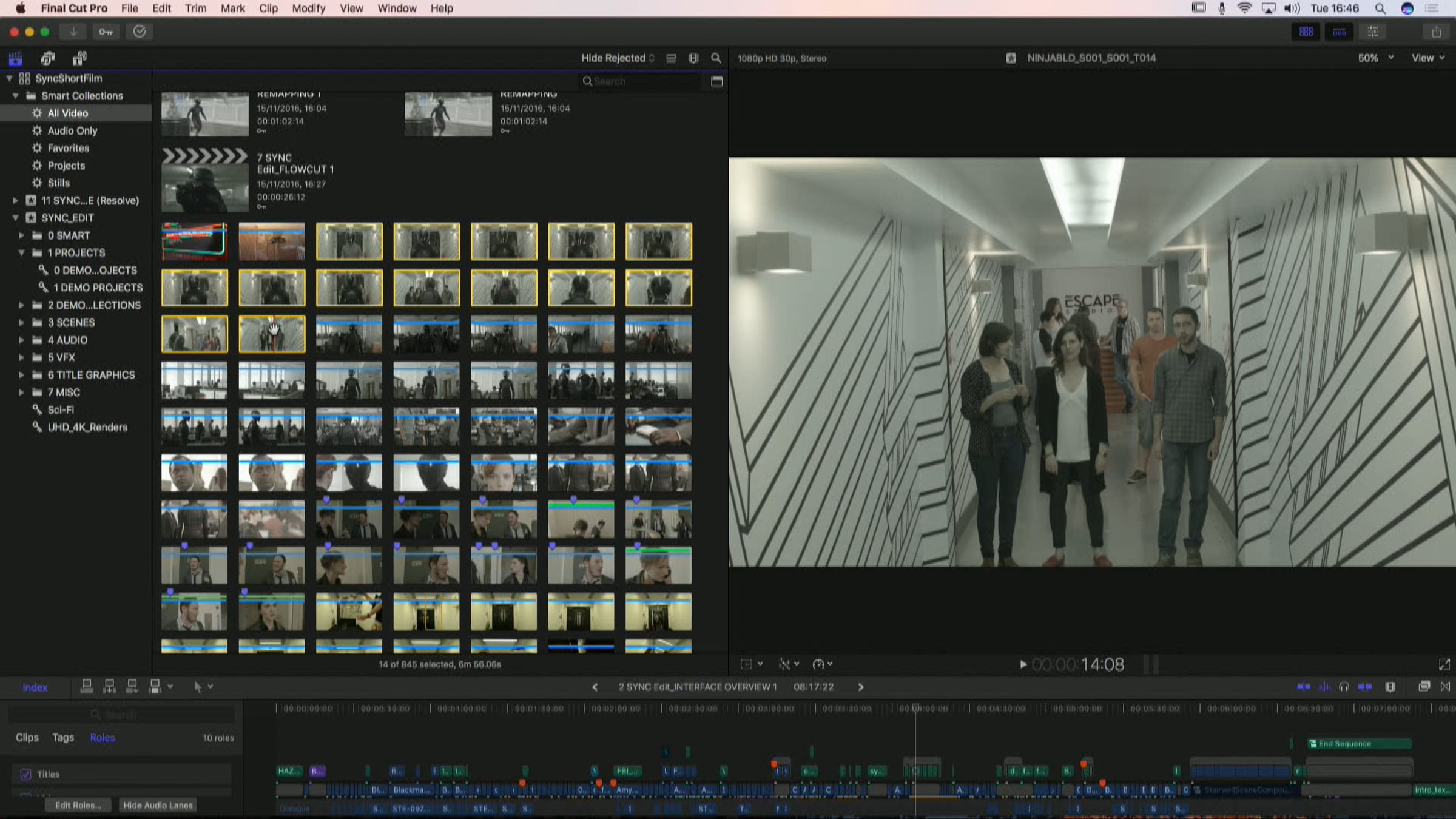1456x819 pixels.
Task: Open the Hide Rejected filter dropdown
Action: tap(618, 58)
